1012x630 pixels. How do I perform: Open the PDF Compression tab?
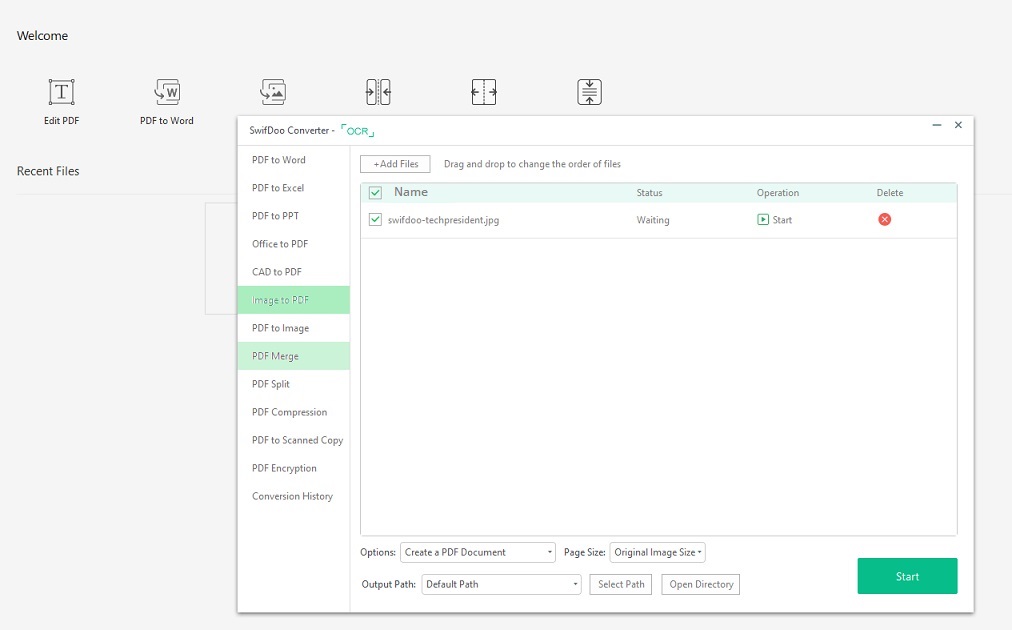coord(294,412)
